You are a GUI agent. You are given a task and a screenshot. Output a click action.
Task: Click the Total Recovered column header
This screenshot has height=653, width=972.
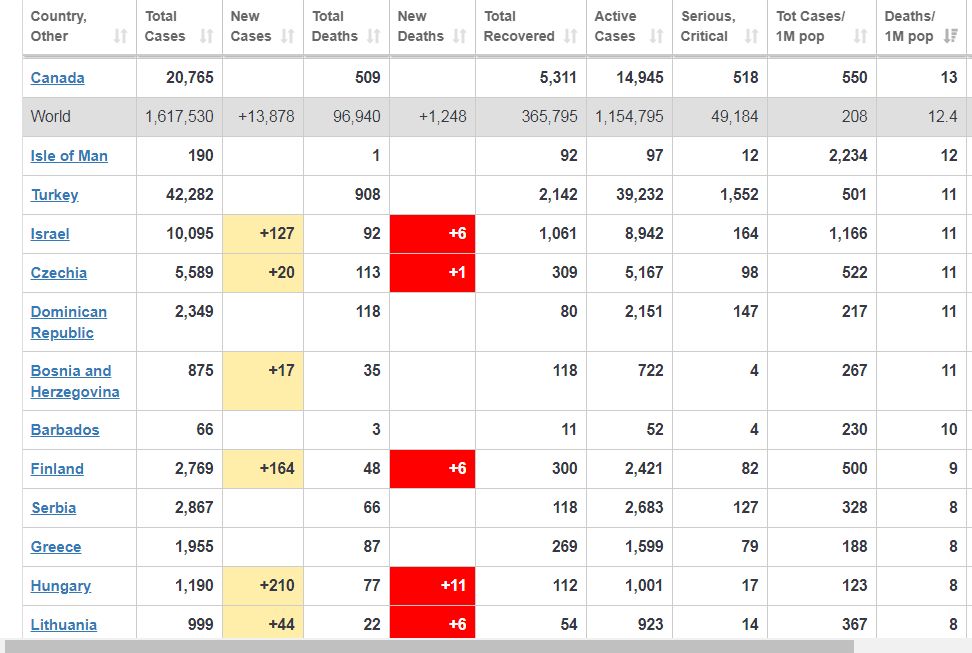(x=531, y=26)
